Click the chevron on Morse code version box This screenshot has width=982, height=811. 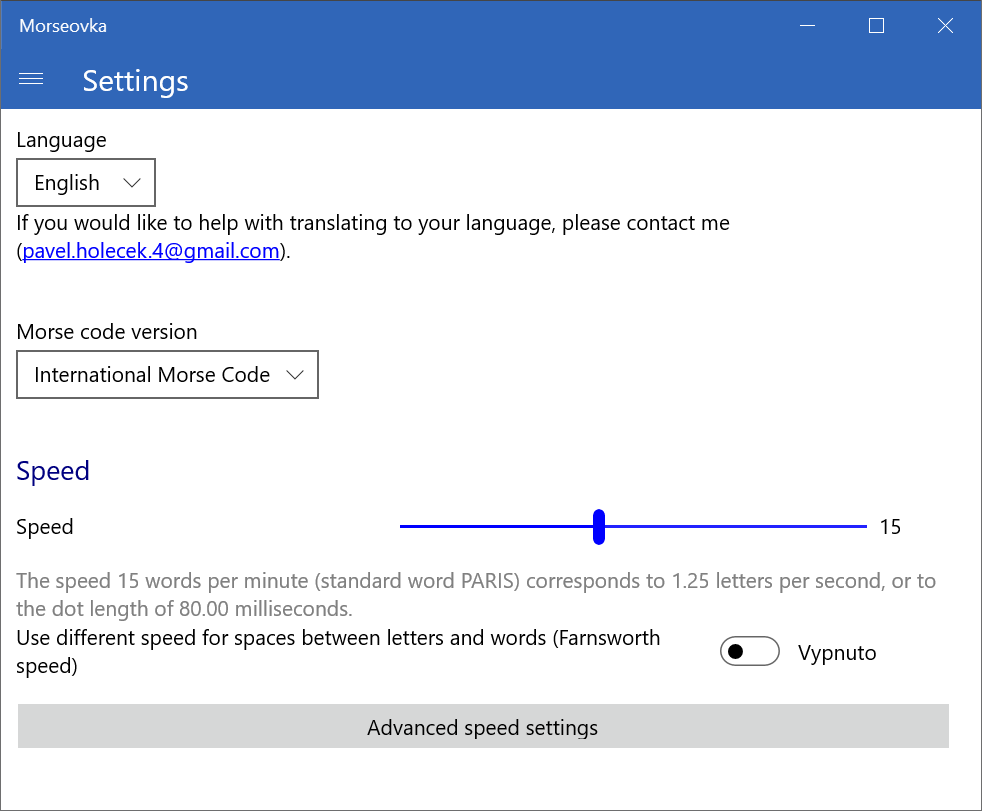295,375
